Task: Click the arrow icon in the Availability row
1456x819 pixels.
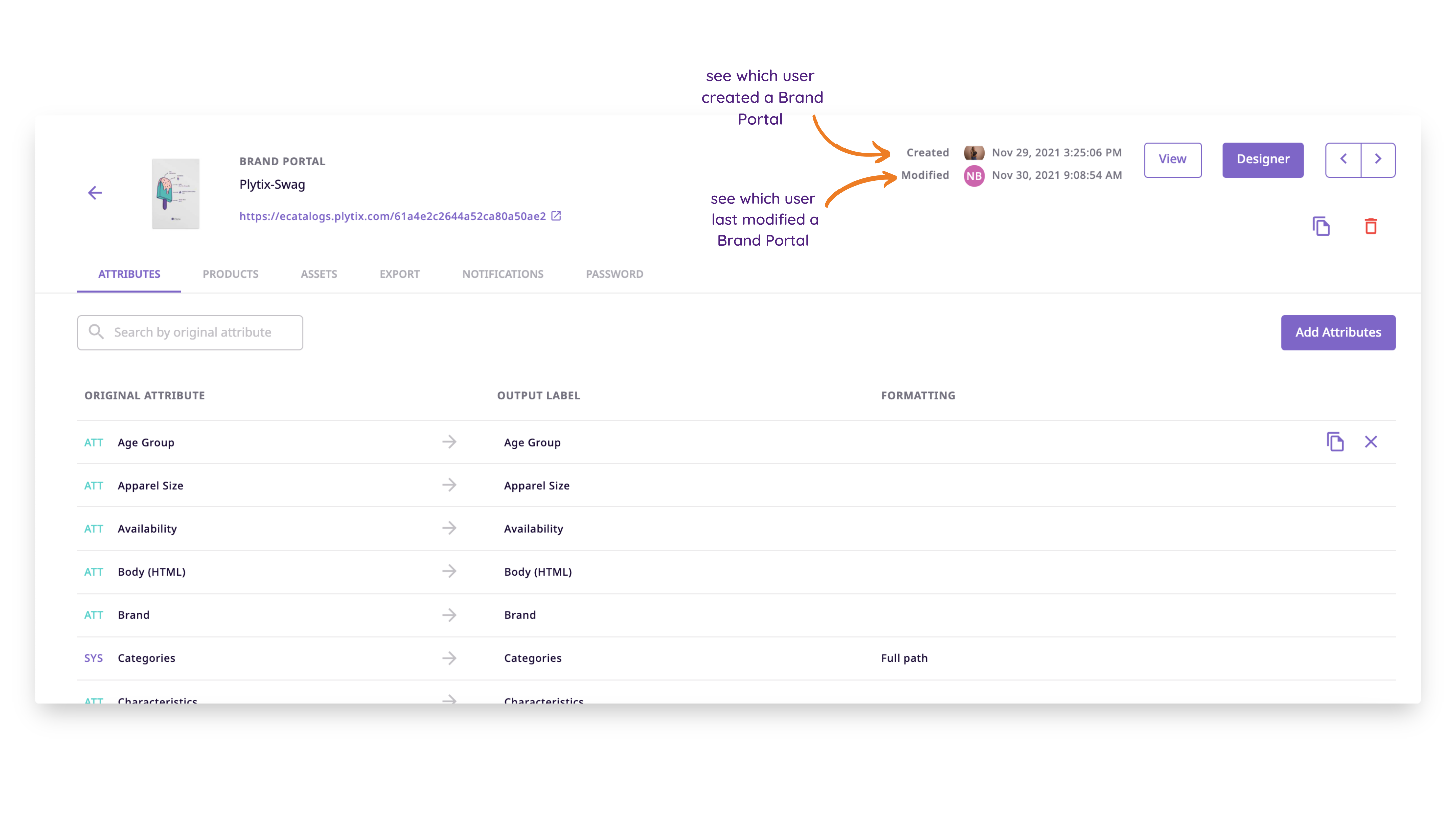Action: click(x=449, y=528)
